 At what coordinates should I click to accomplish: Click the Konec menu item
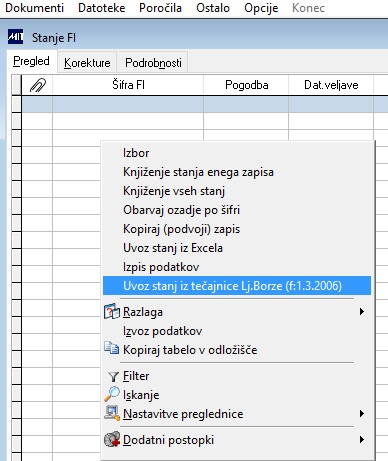[x=308, y=8]
